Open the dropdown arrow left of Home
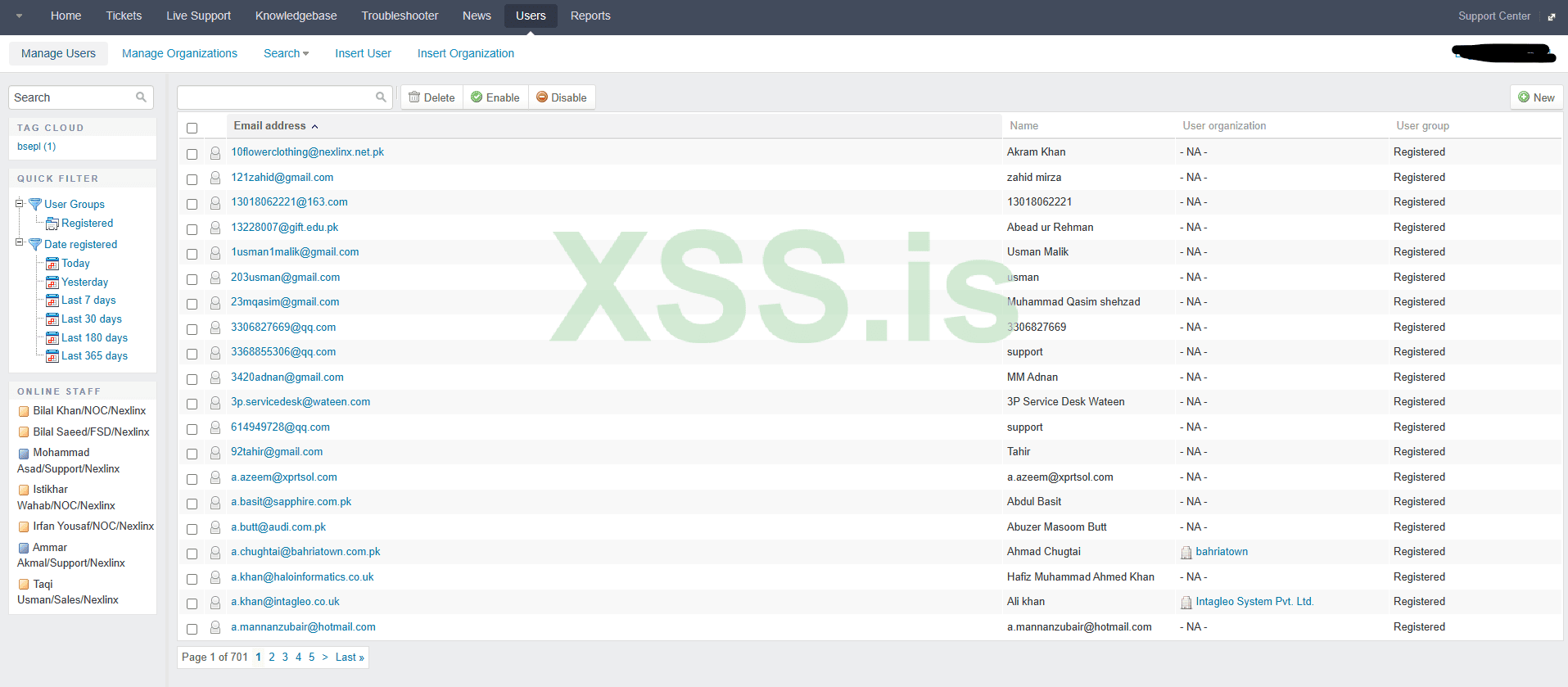The width and height of the screenshot is (1568, 687). click(x=19, y=16)
